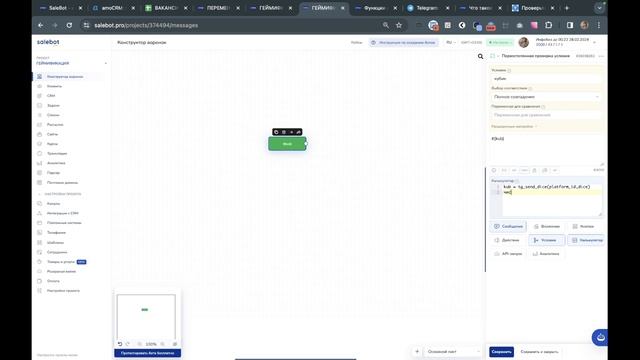Click the undo arrow under the minimap
The height and width of the screenshot is (360, 640).
(120, 344)
